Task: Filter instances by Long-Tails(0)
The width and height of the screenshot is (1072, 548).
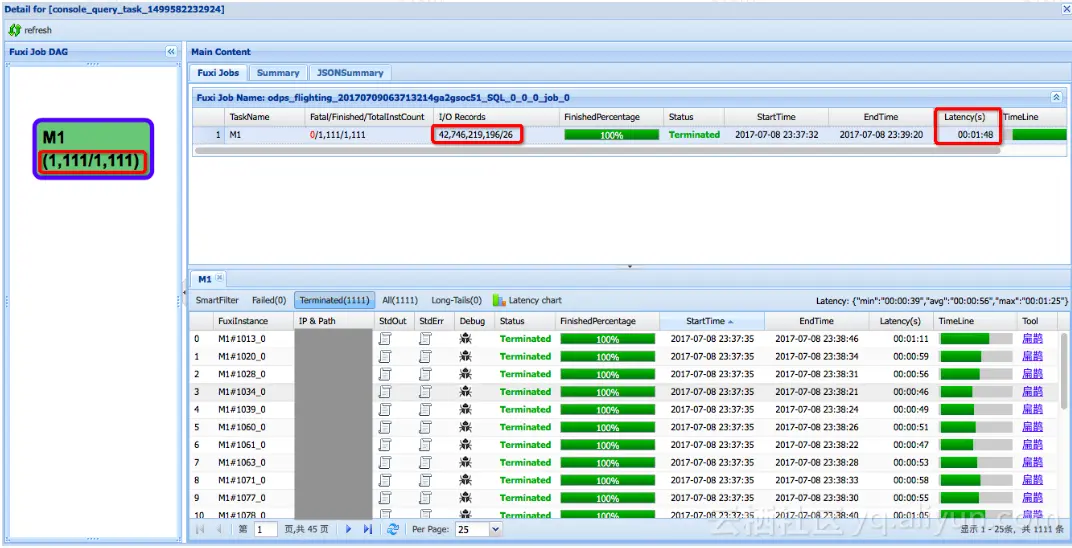Action: (x=456, y=300)
